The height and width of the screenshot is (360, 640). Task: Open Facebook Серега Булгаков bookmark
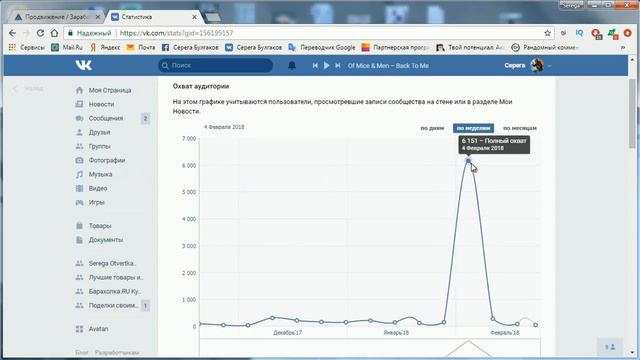(190, 47)
